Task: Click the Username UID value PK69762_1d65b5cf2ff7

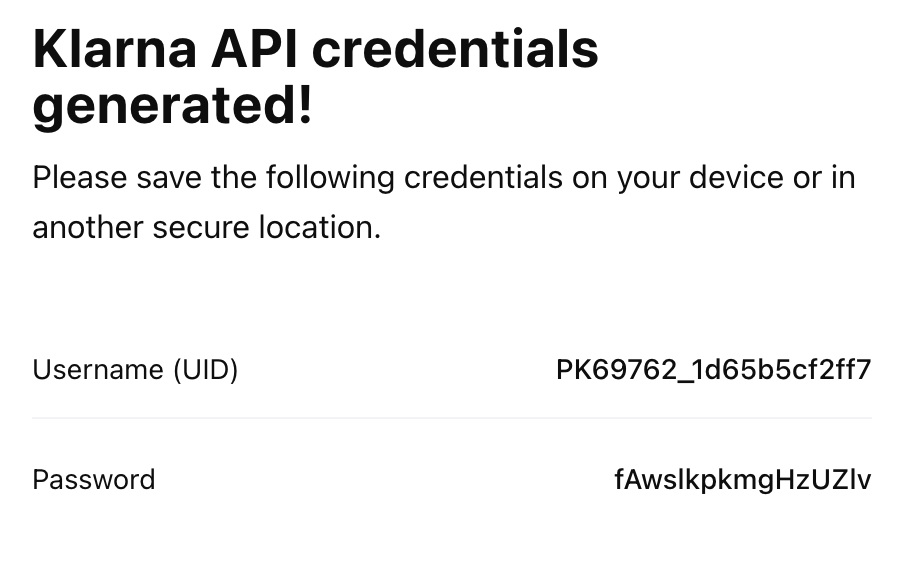Action: tap(713, 370)
